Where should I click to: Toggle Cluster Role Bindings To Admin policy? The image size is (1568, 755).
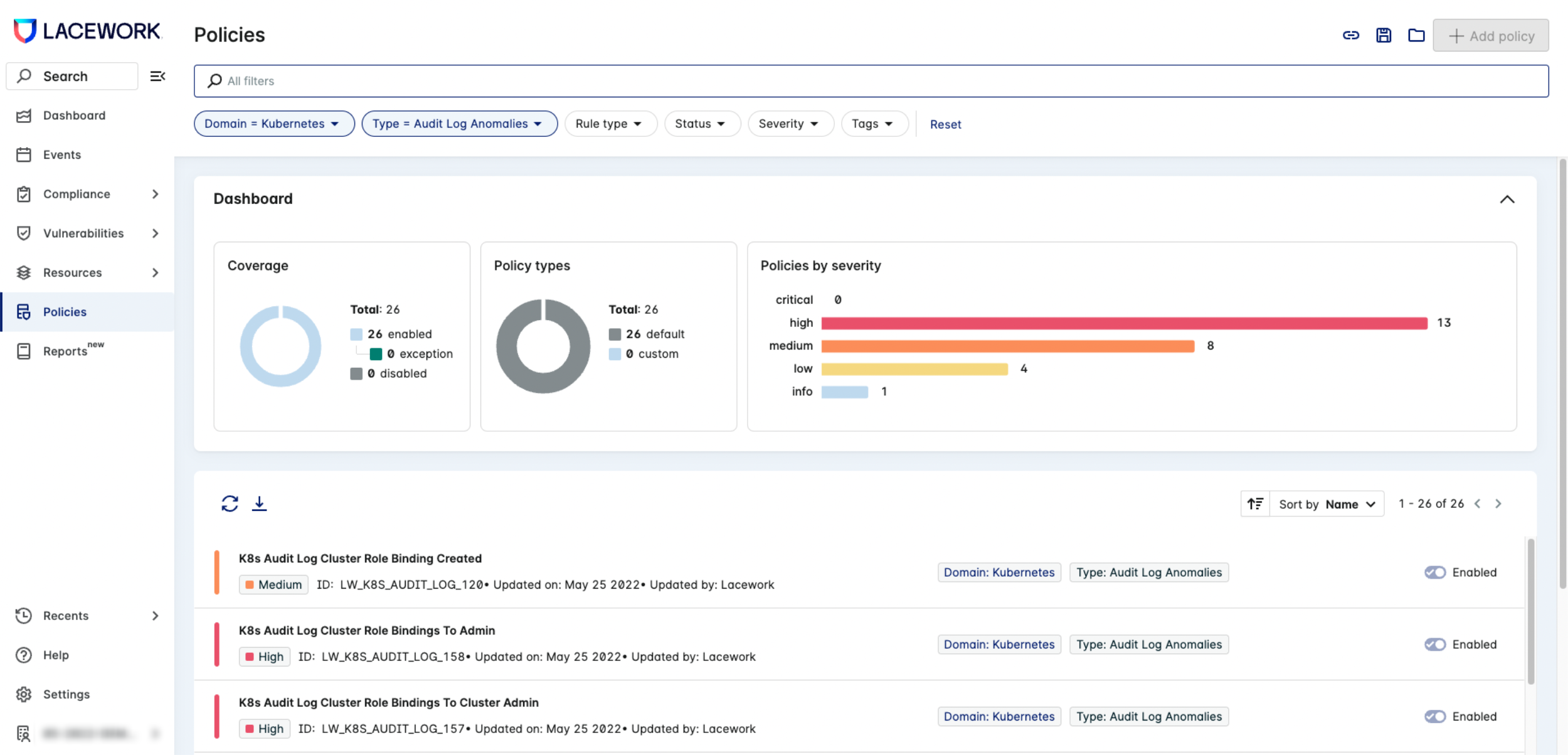pos(1434,645)
